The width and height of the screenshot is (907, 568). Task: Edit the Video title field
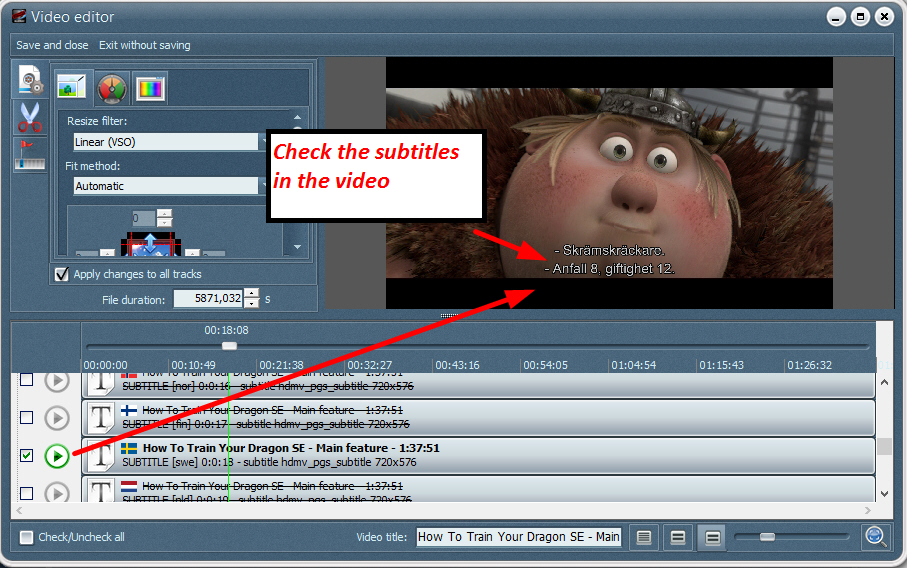519,537
